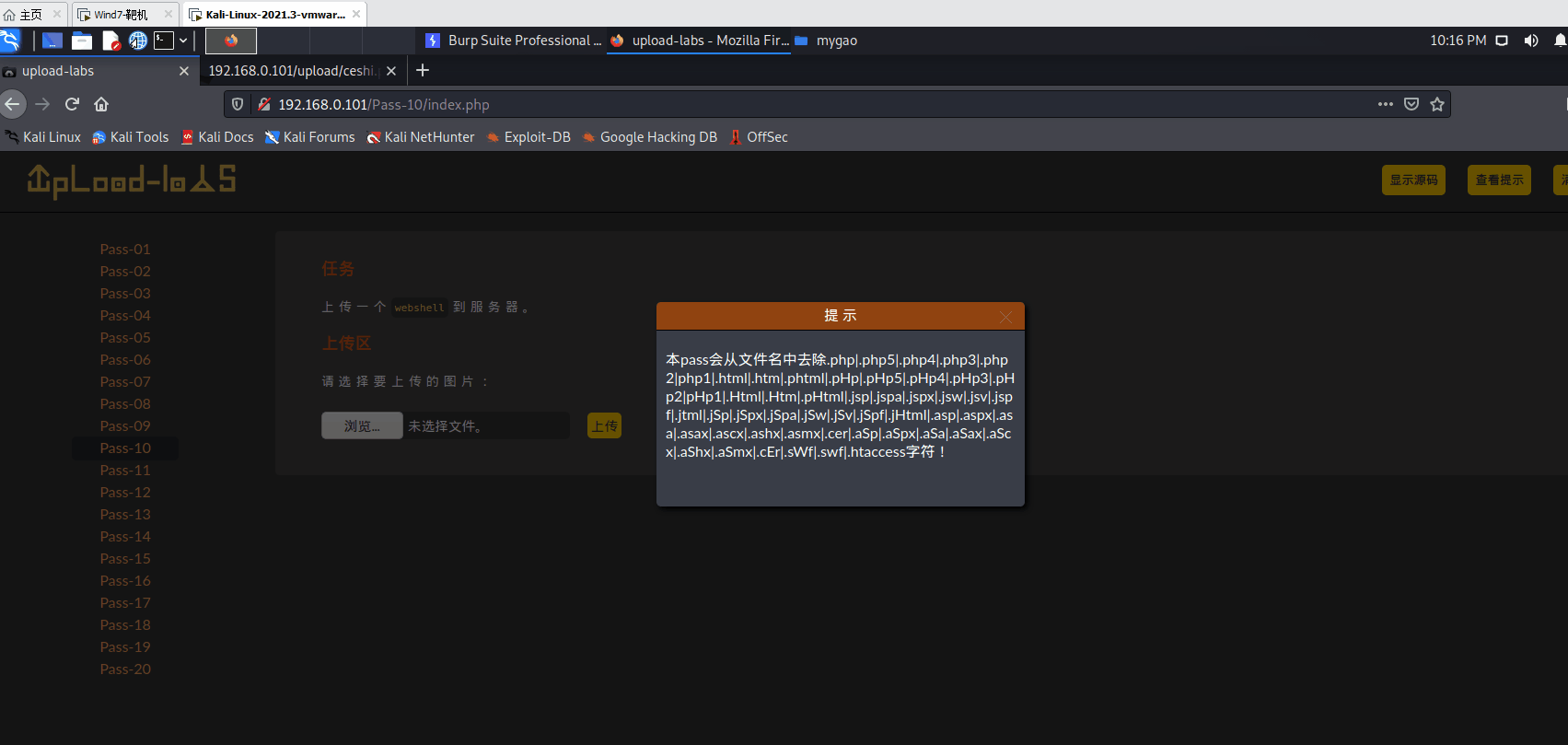Open the volume control icon
The height and width of the screenshot is (745, 1568).
[x=1531, y=41]
